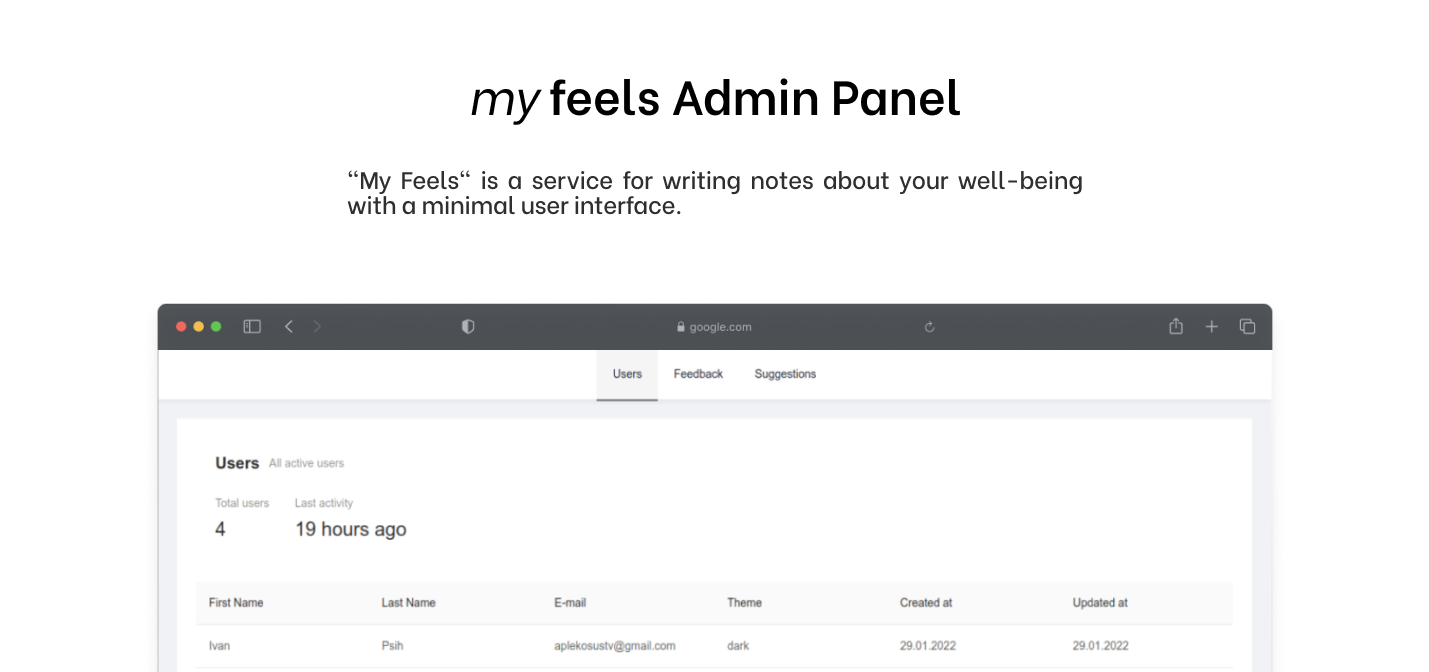This screenshot has width=1429, height=672.
Task: Show all tabs using the tab overview icon
Action: click(1247, 326)
